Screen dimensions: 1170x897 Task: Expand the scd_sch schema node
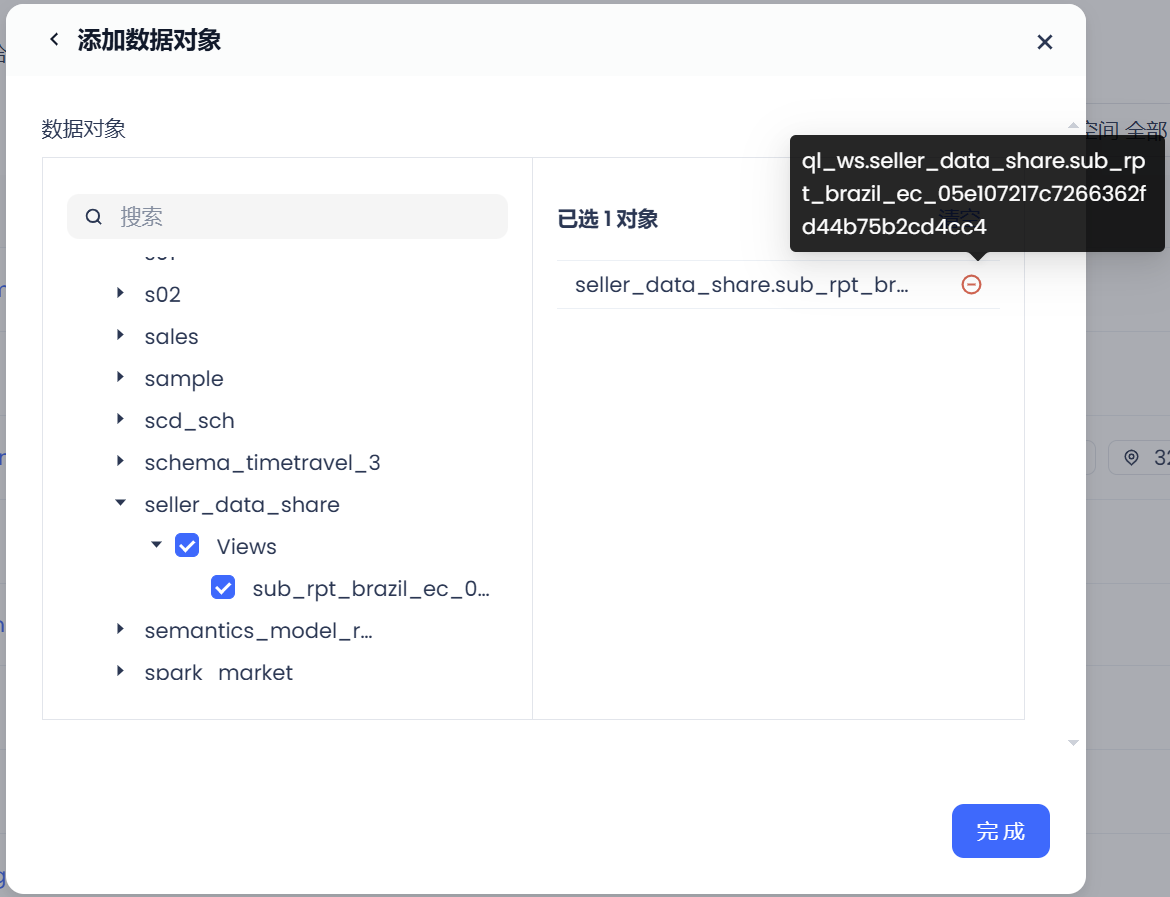coord(121,420)
